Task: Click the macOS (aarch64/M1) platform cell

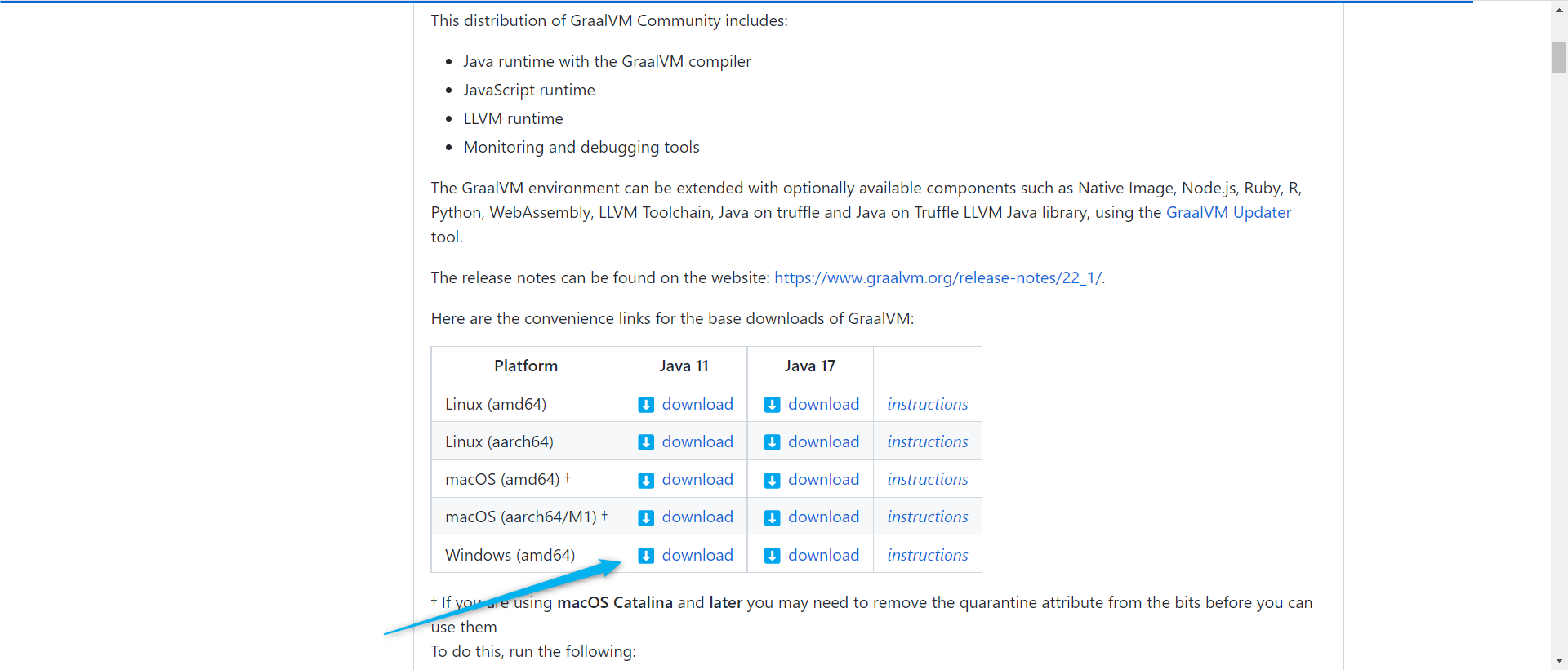Action: click(526, 517)
